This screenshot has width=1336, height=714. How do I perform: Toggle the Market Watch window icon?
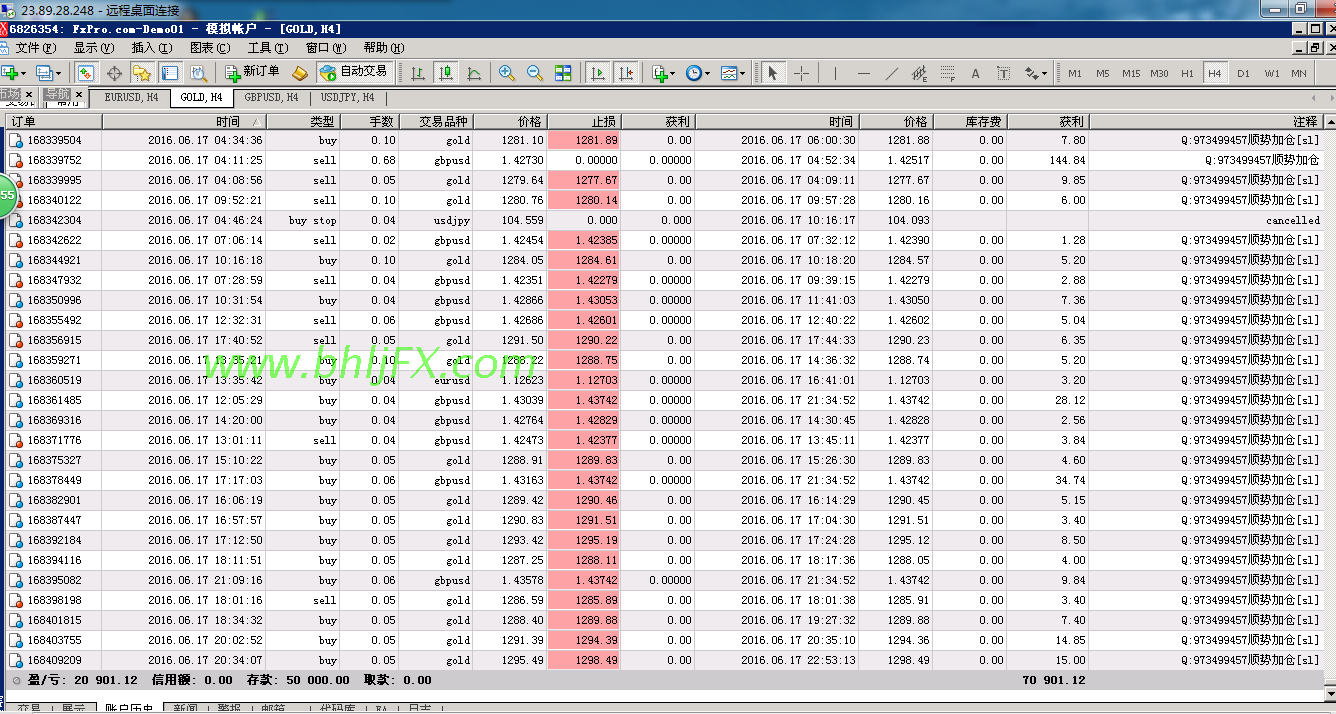86,73
